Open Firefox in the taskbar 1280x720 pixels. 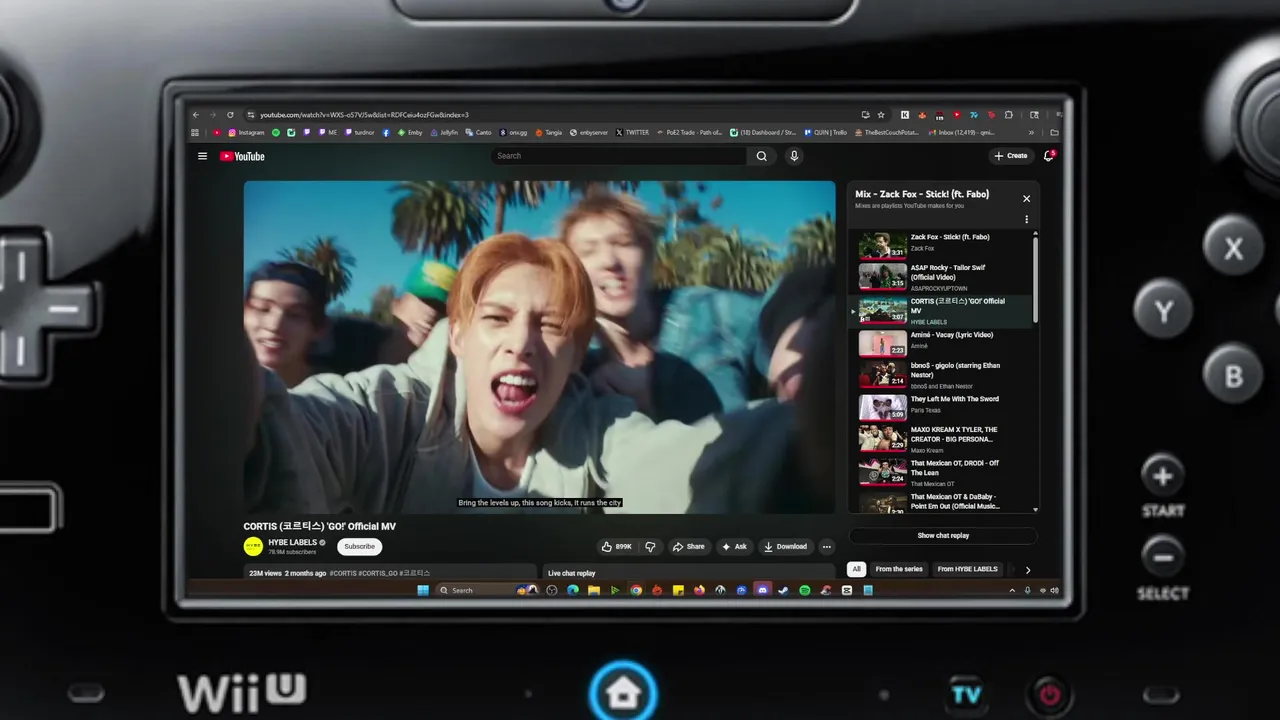(x=699, y=590)
